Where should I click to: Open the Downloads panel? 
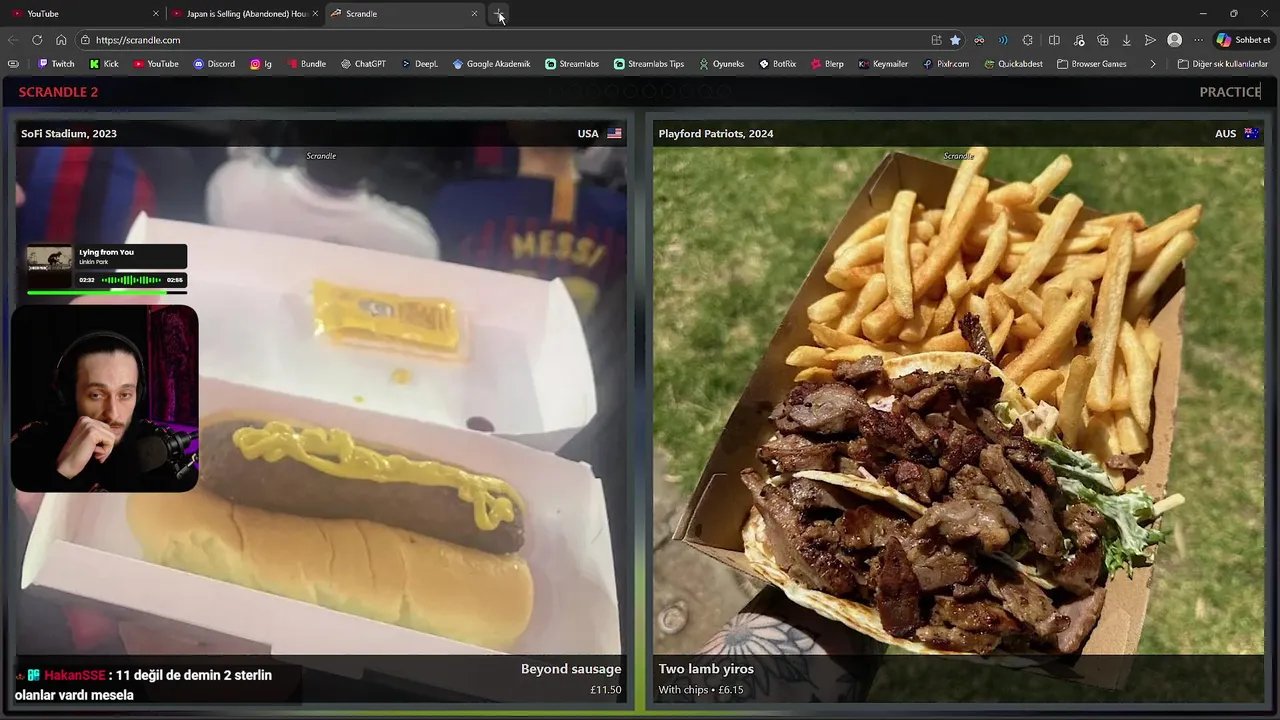[1127, 40]
